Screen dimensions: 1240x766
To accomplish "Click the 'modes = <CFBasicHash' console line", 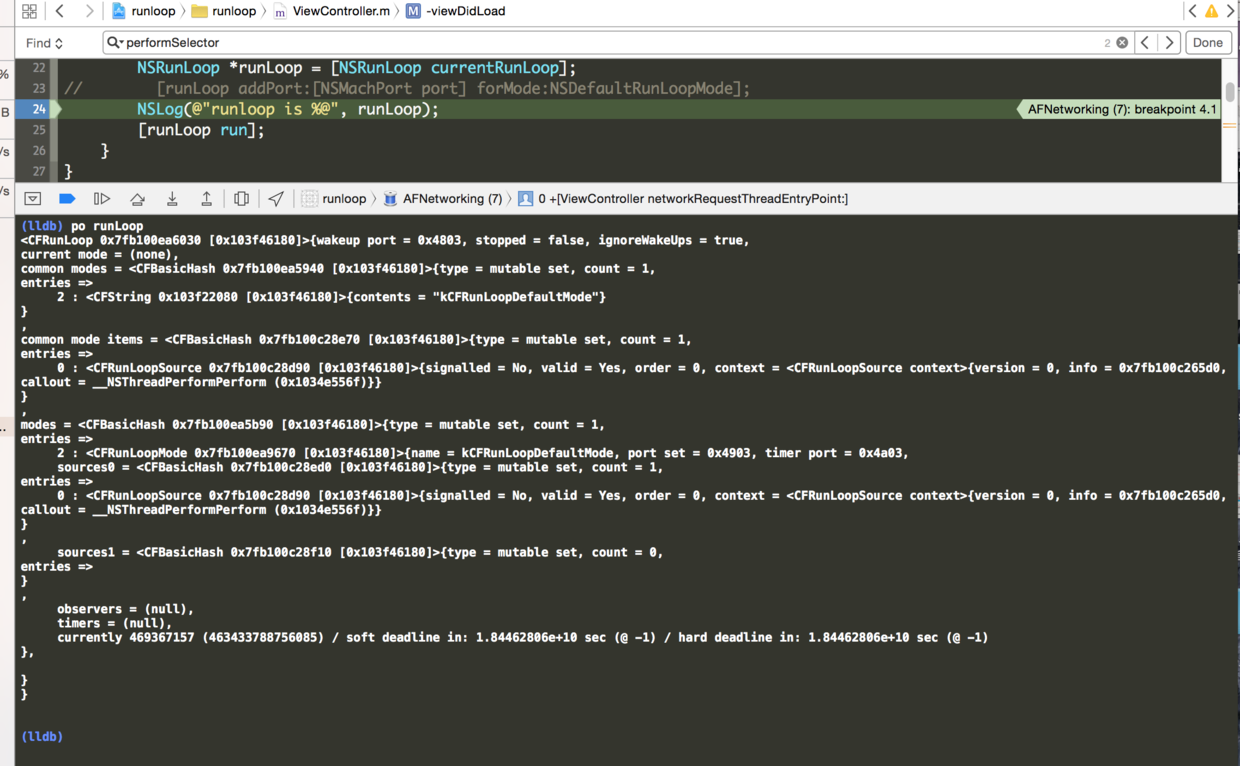I will (x=313, y=424).
